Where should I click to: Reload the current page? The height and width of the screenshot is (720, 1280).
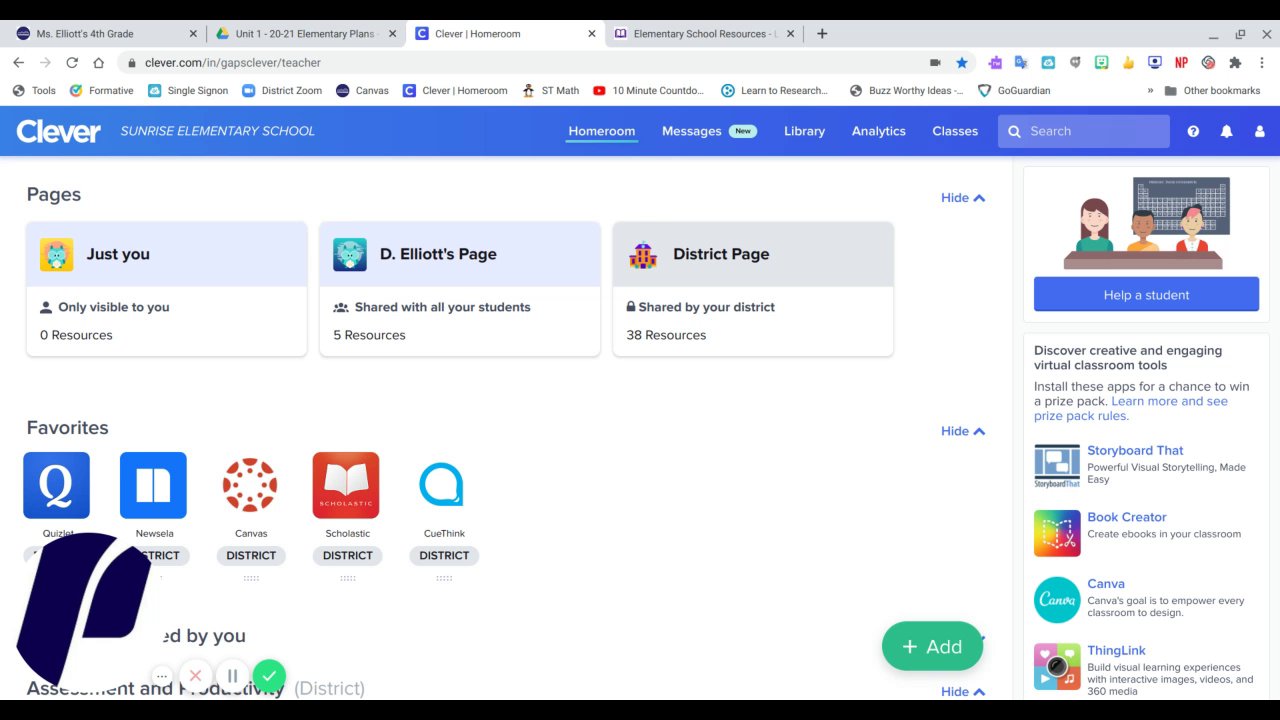tap(72, 62)
